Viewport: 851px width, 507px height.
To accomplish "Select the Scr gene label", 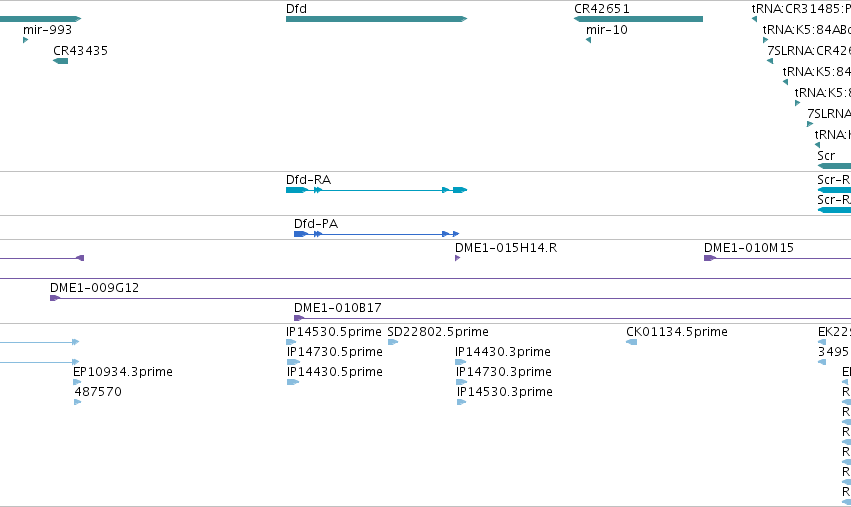I will [x=826, y=156].
